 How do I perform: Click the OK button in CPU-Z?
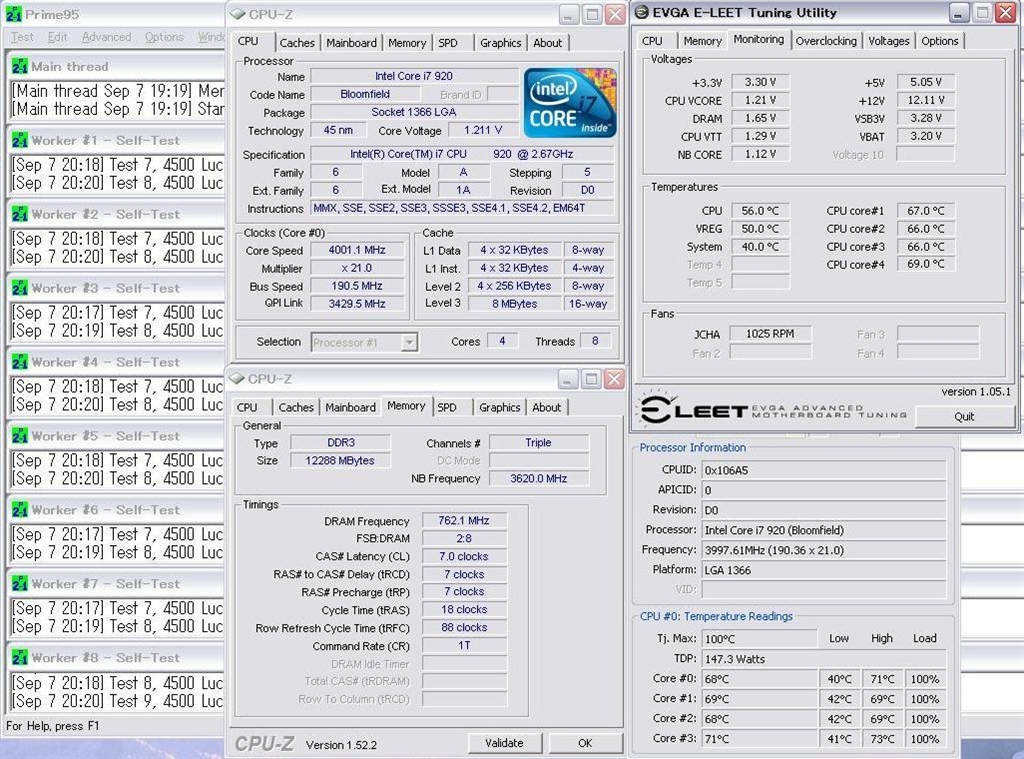[585, 743]
